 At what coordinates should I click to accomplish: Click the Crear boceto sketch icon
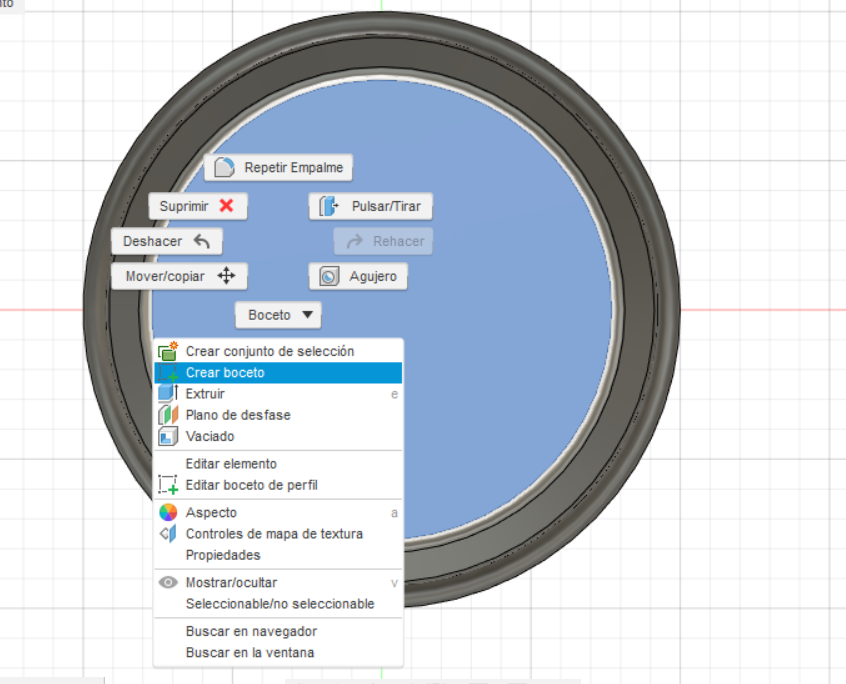(x=168, y=373)
